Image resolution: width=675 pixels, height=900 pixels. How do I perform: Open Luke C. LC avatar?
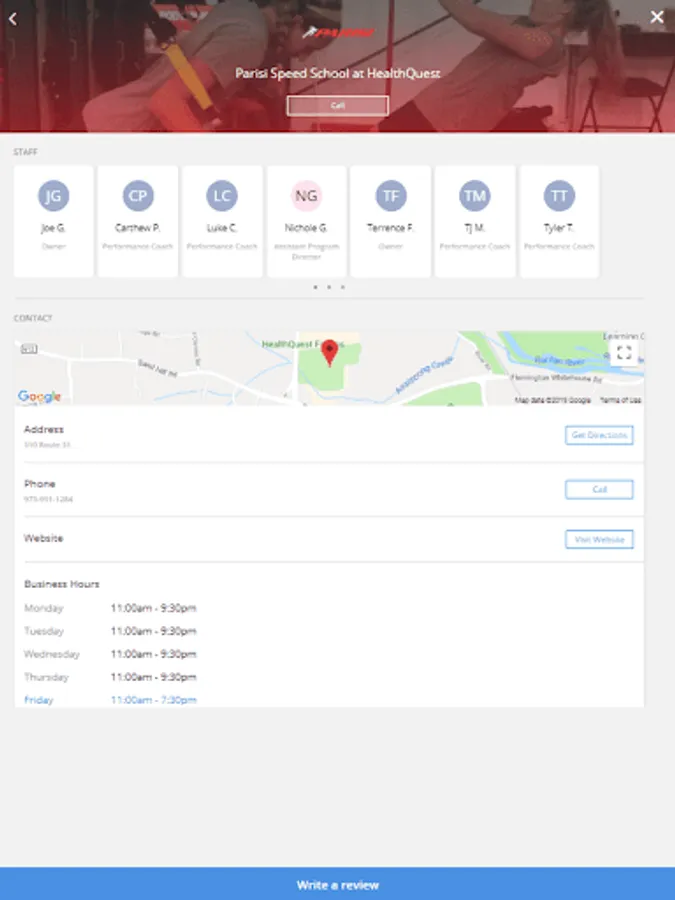click(222, 196)
